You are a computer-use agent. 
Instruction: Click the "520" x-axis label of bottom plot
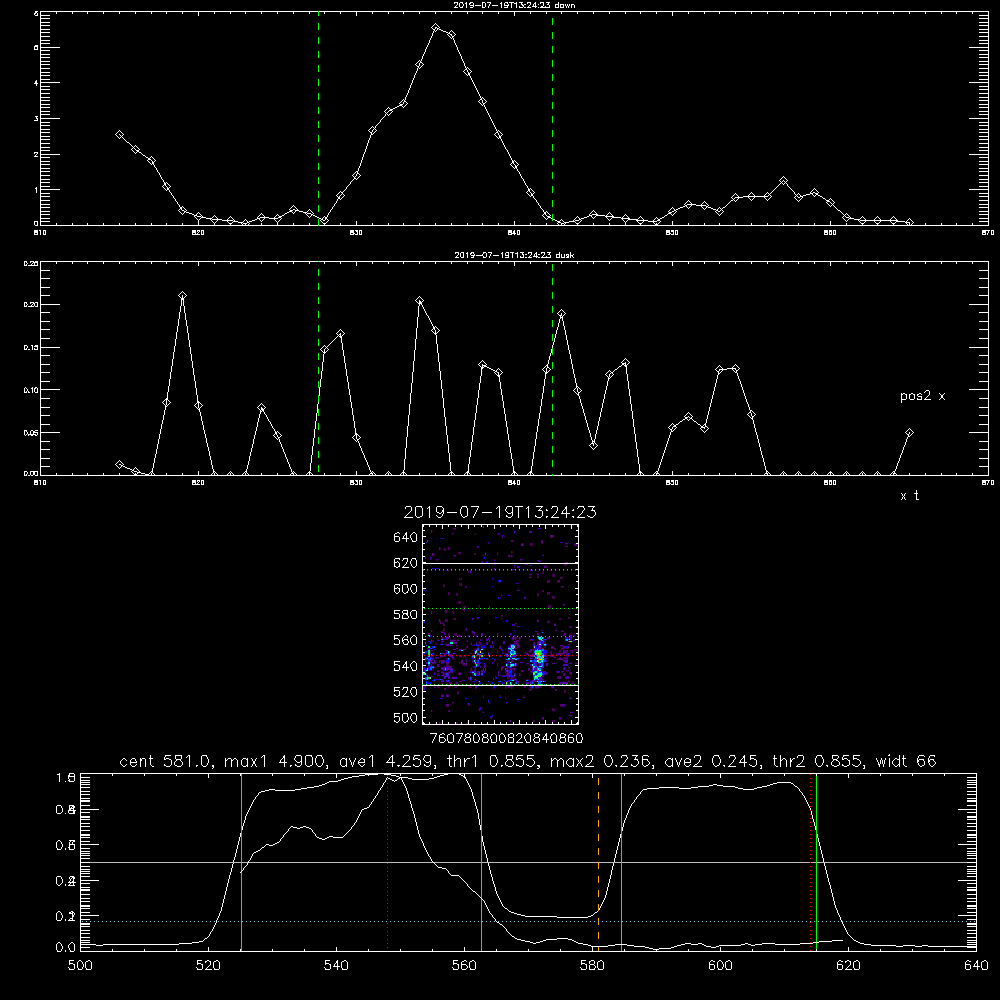(x=208, y=966)
